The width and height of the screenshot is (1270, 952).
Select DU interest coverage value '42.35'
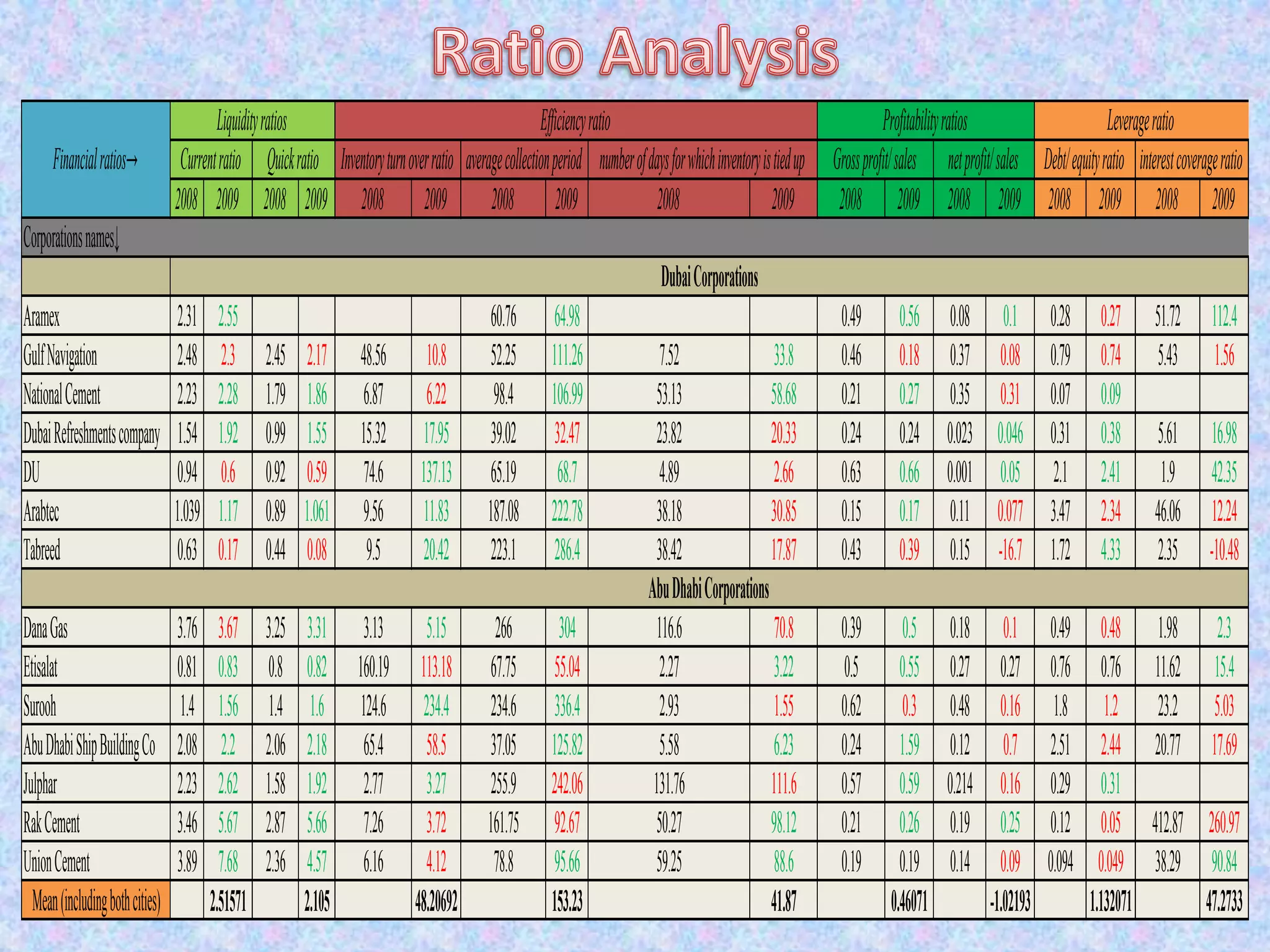point(1224,472)
